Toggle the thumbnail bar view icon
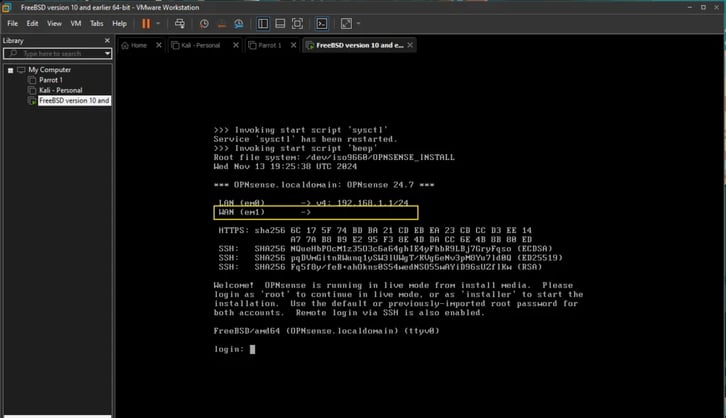The width and height of the screenshot is (726, 418). pos(280,24)
